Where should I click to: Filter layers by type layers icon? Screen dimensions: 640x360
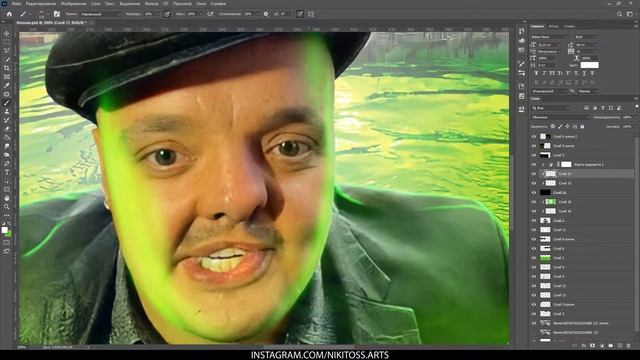point(603,108)
